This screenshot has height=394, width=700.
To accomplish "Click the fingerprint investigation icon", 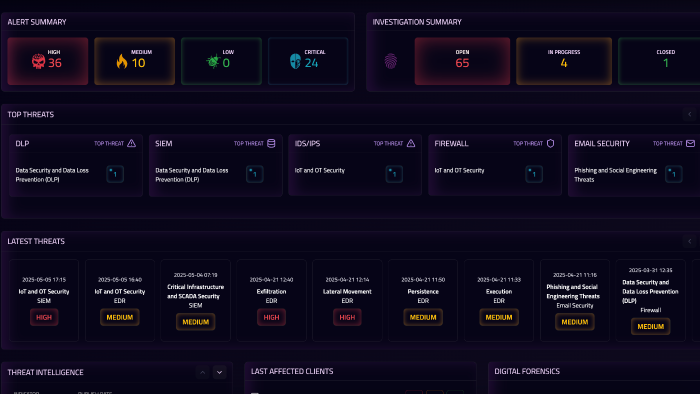I will click(x=391, y=61).
